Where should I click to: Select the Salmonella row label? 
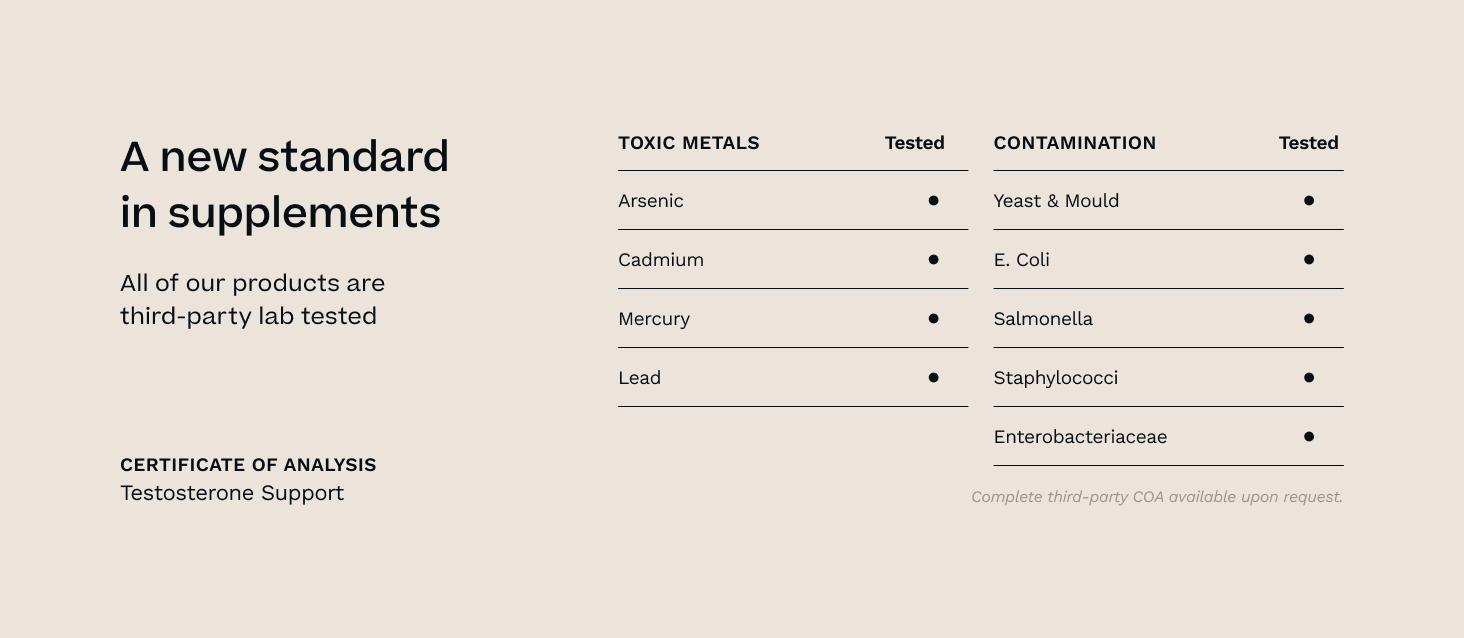1043,319
